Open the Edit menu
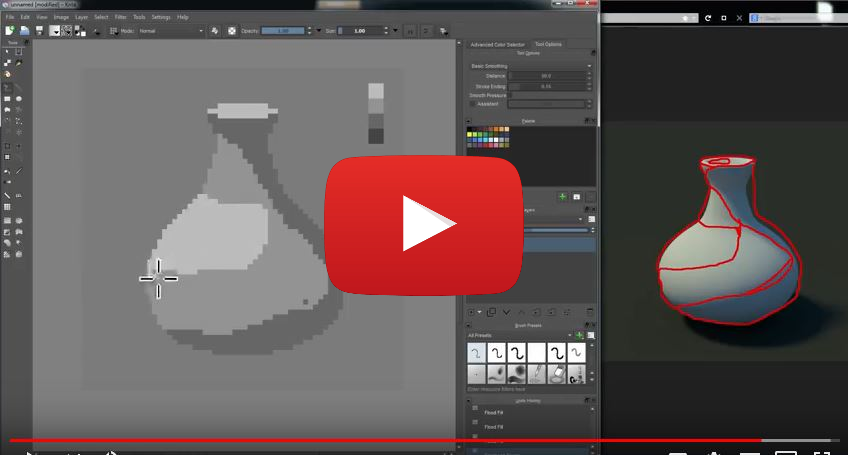 click(25, 17)
